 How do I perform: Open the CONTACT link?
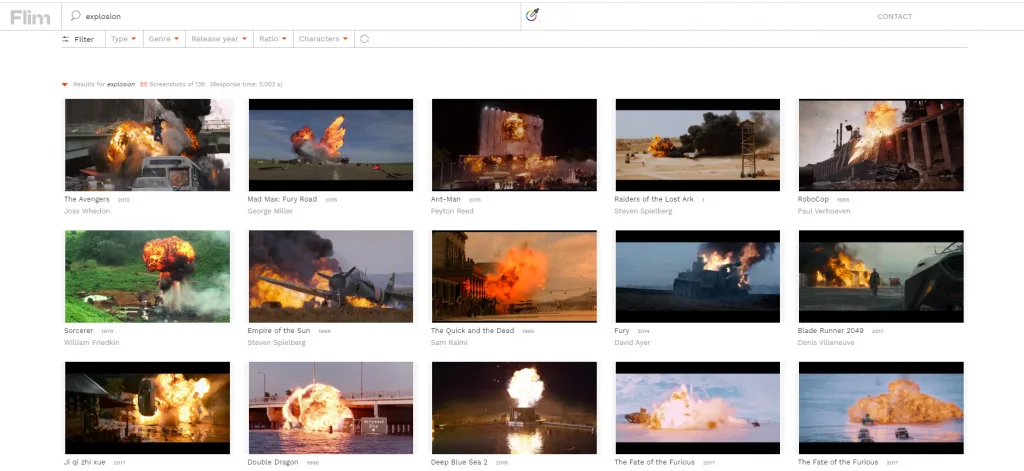pyautogui.click(x=894, y=16)
